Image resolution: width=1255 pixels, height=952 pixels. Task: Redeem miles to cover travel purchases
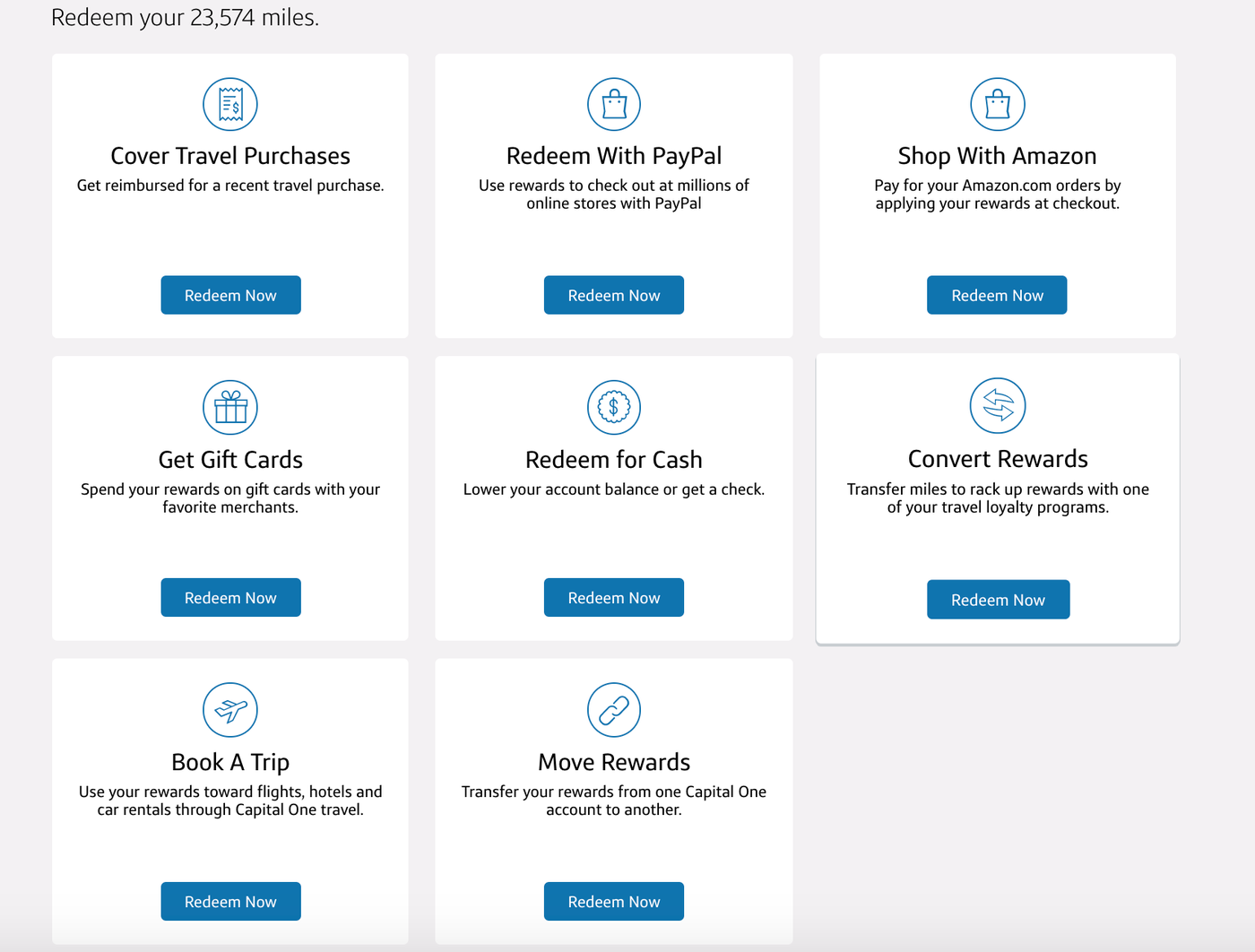(230, 294)
